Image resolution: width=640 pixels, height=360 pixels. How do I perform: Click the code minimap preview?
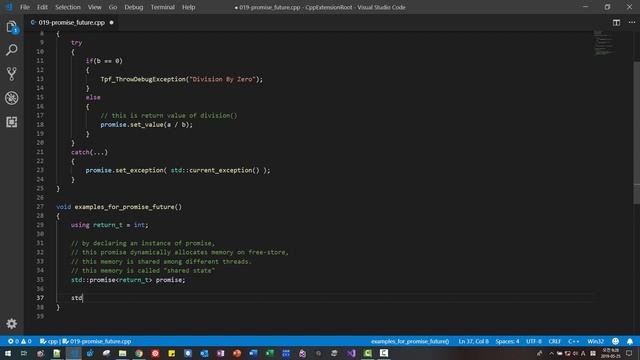(x=603, y=43)
